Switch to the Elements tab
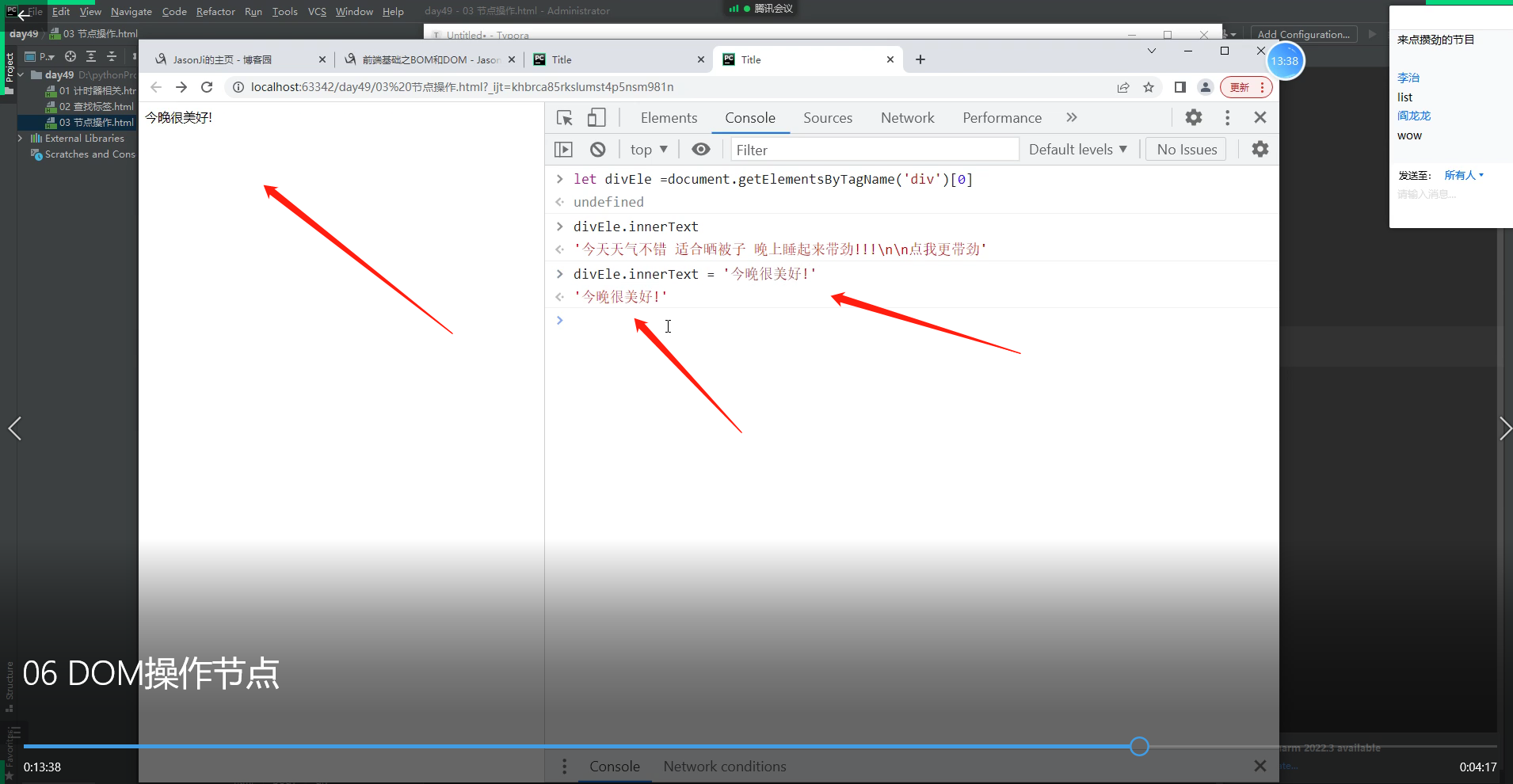This screenshot has width=1513, height=784. [669, 118]
